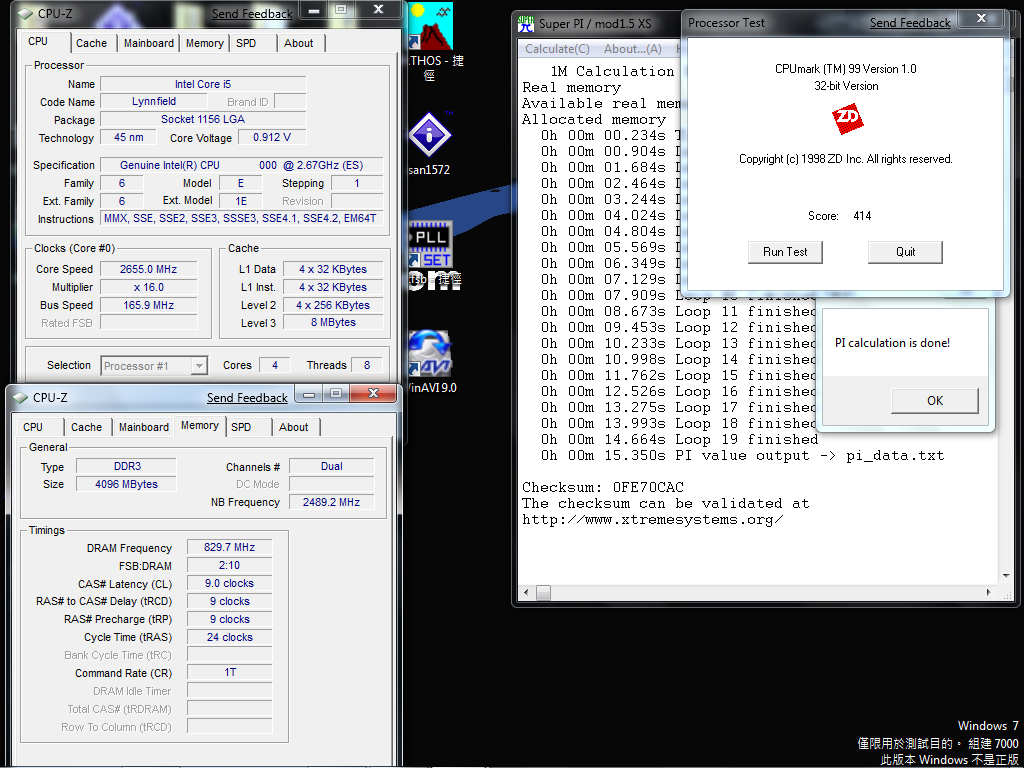Click the "2:10" FSB:DRAM value
Image resolution: width=1024 pixels, height=768 pixels.
point(230,566)
